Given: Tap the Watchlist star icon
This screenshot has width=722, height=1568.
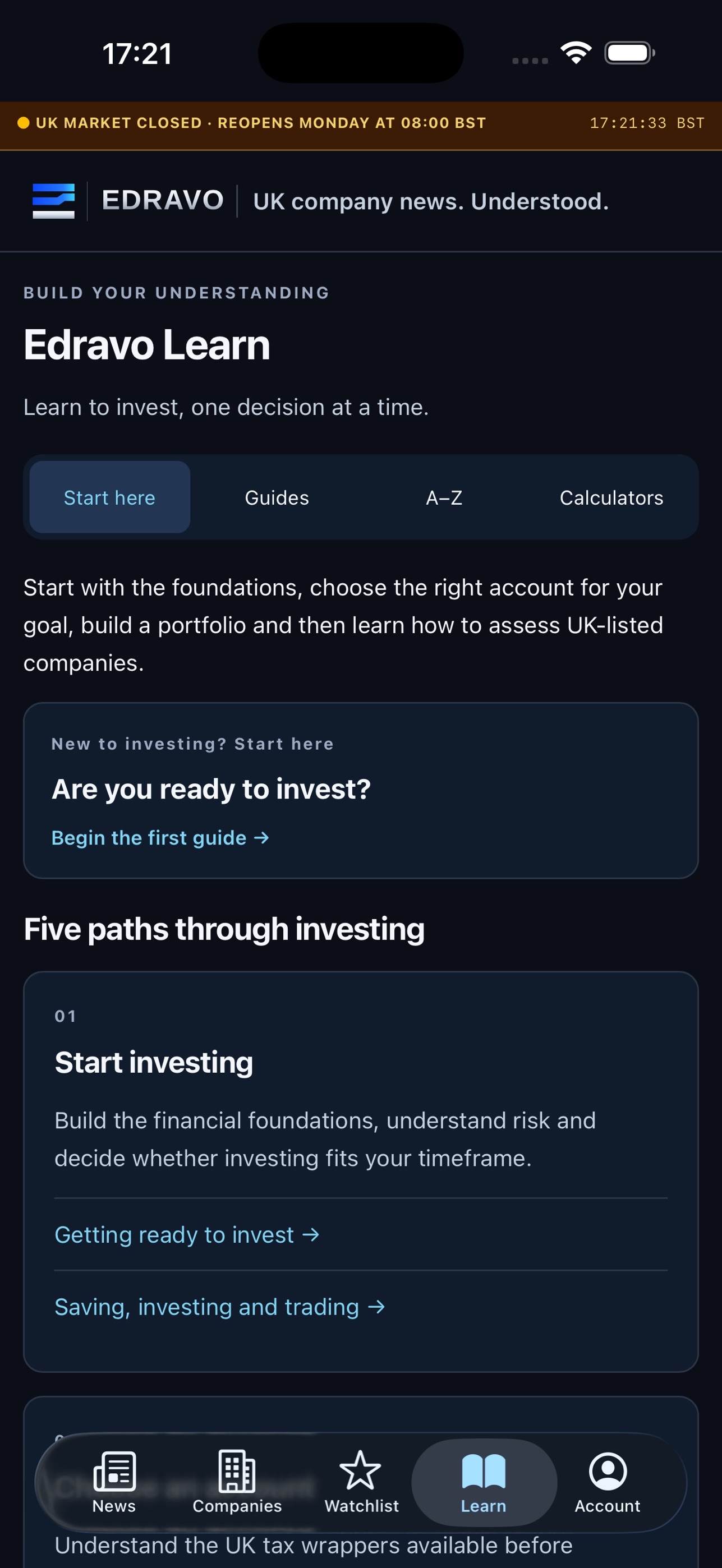Looking at the screenshot, I should coord(360,1470).
